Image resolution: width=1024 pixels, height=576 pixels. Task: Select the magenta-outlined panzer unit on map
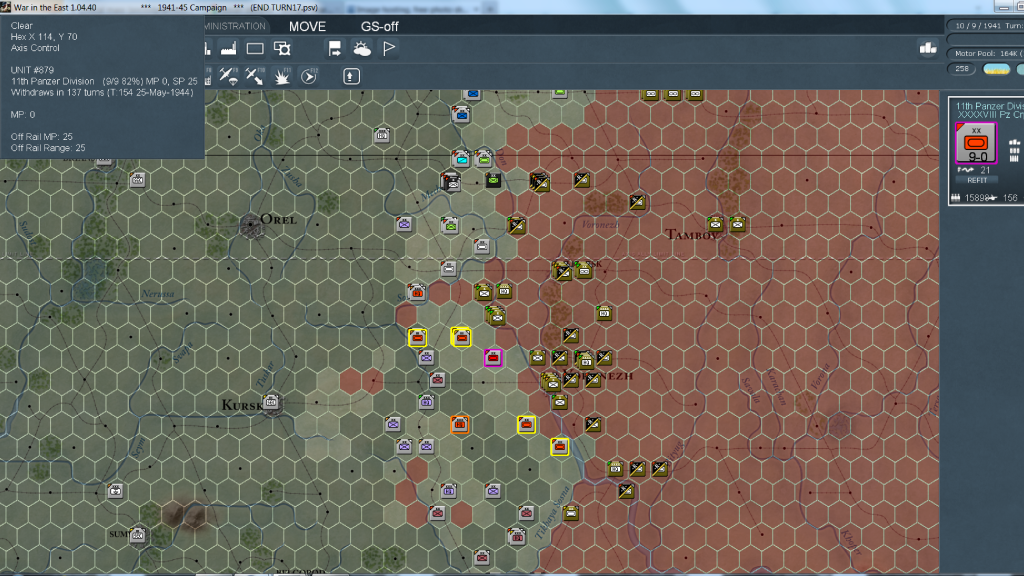[492, 358]
